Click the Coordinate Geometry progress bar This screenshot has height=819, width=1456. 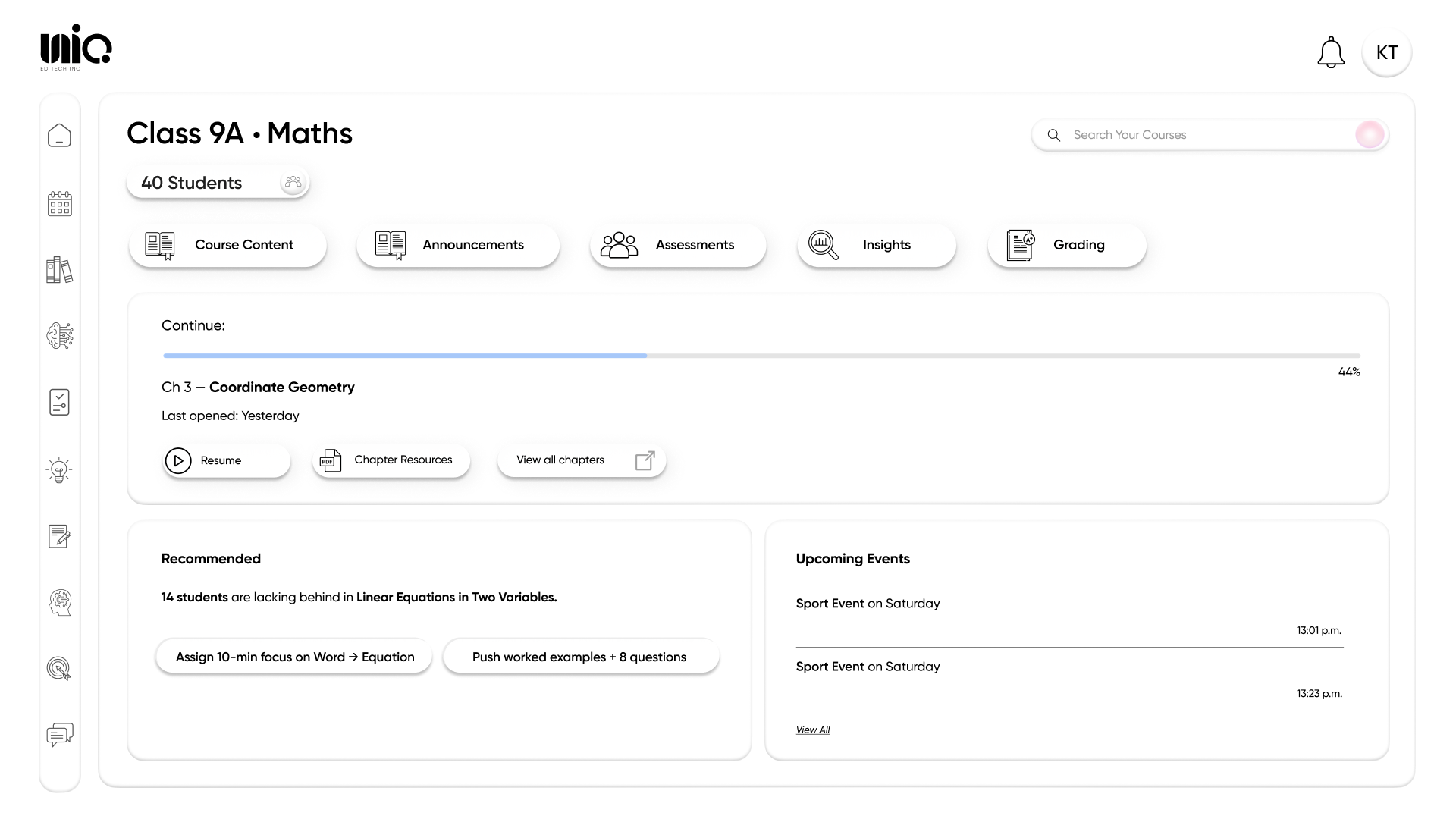click(761, 355)
